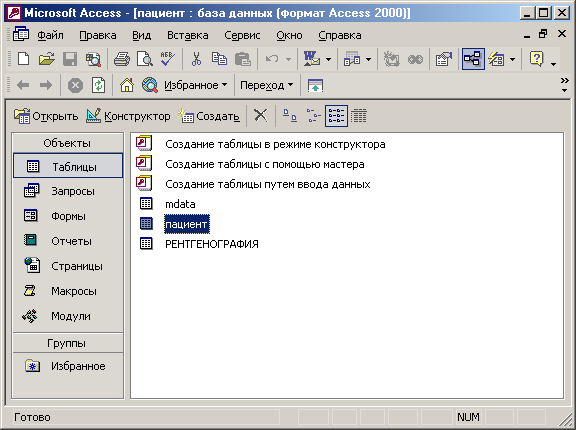576x430 pixels.
Task: Open the Properties icon
Action: pyautogui.click(x=444, y=59)
